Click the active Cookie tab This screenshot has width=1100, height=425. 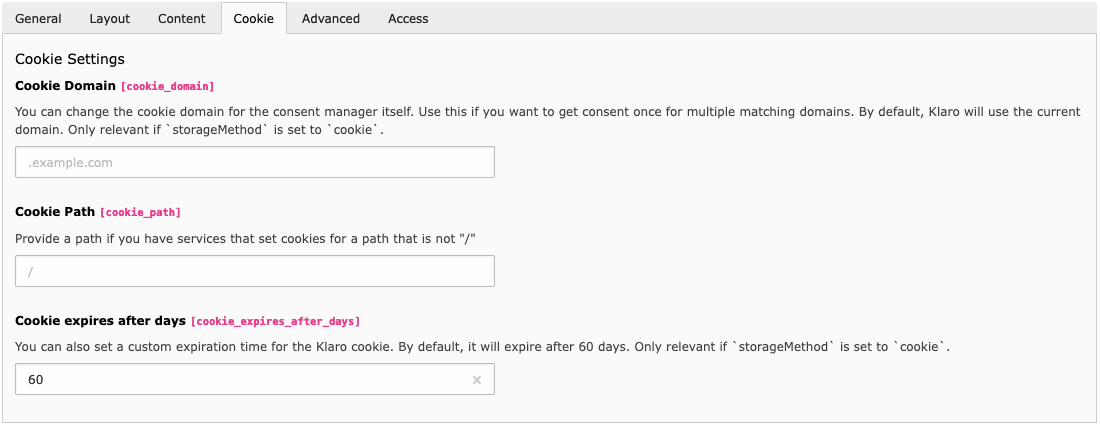point(254,18)
